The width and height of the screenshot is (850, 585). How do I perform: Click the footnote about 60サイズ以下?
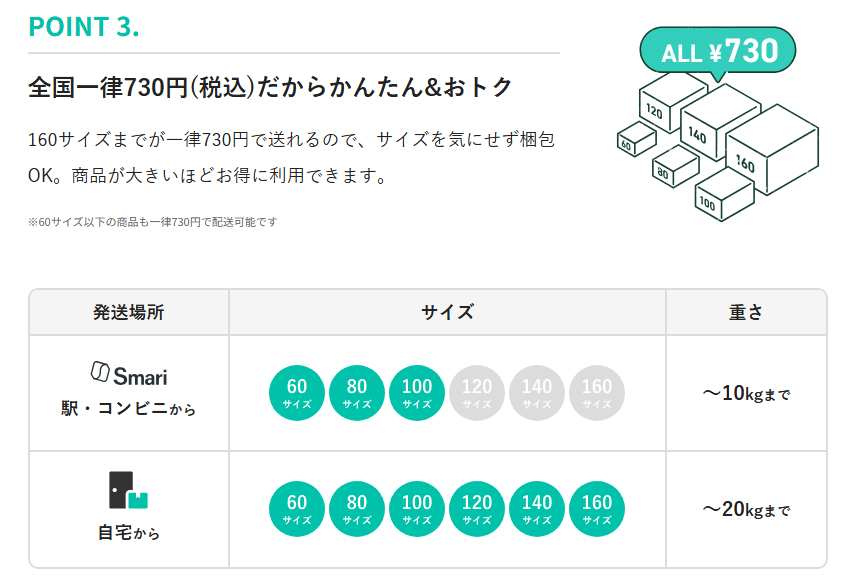click(152, 221)
